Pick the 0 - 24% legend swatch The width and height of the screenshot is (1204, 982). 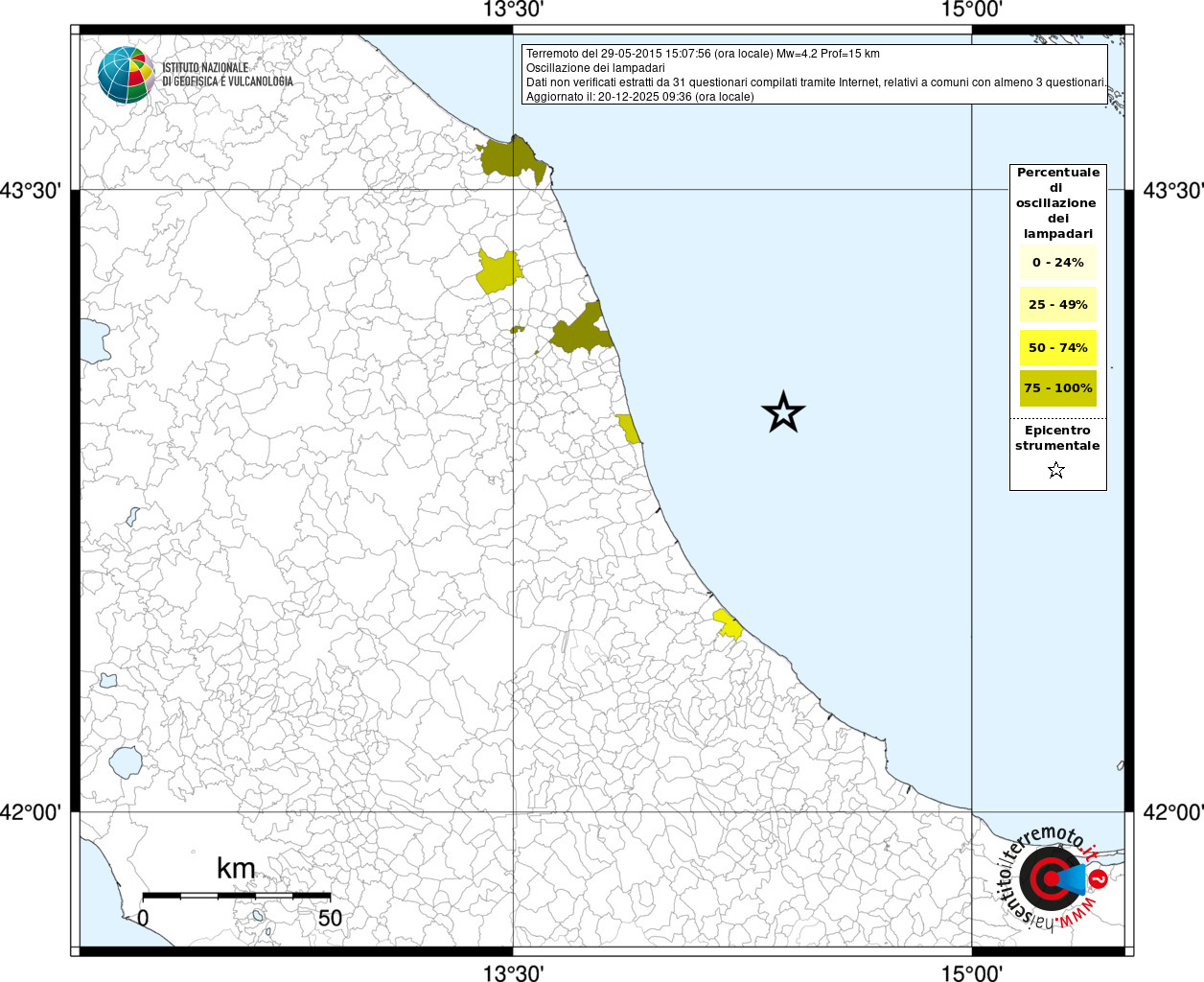(1057, 263)
